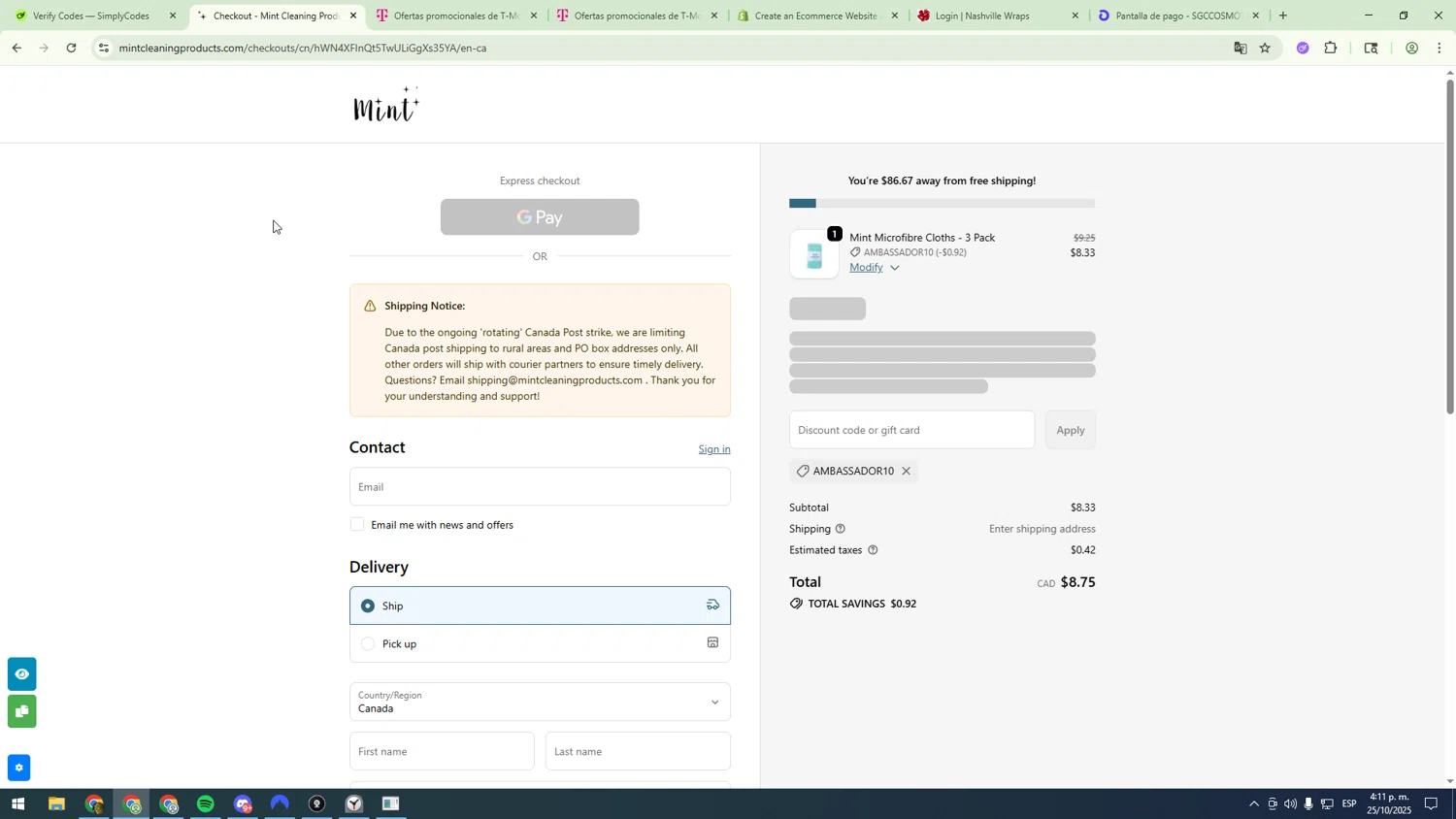This screenshot has width=1456, height=819.
Task: Click the Email input field
Action: (540, 487)
